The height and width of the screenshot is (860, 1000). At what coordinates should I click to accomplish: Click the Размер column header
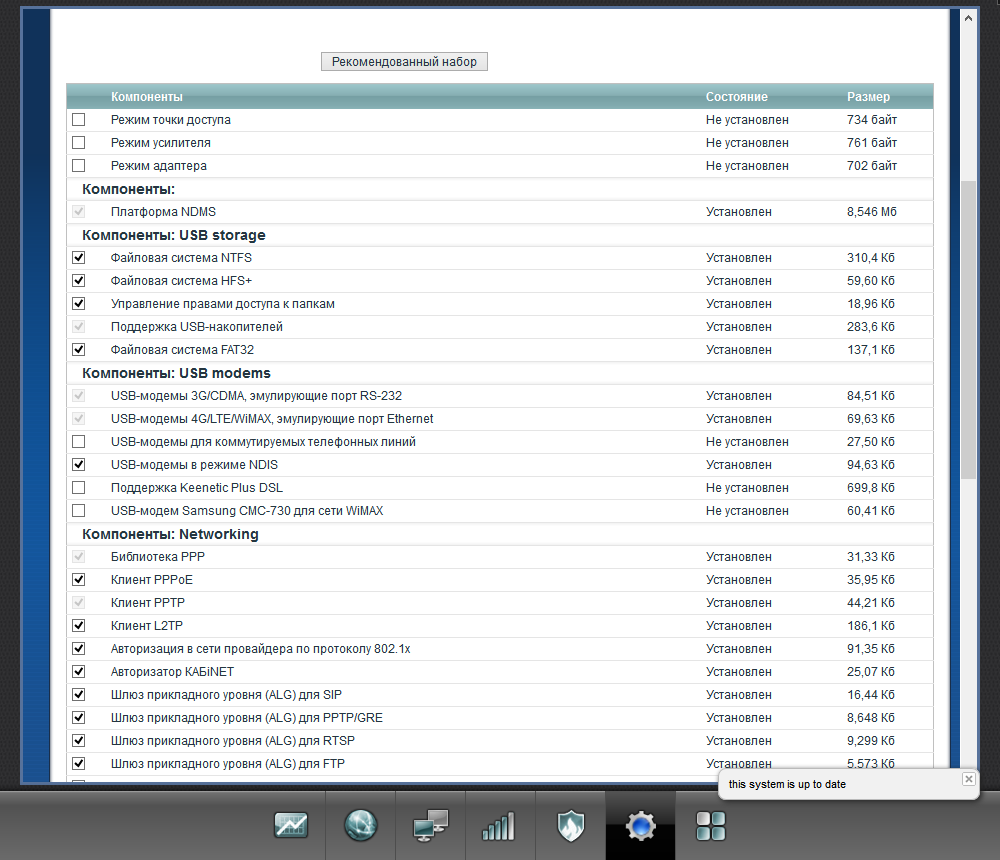[868, 97]
